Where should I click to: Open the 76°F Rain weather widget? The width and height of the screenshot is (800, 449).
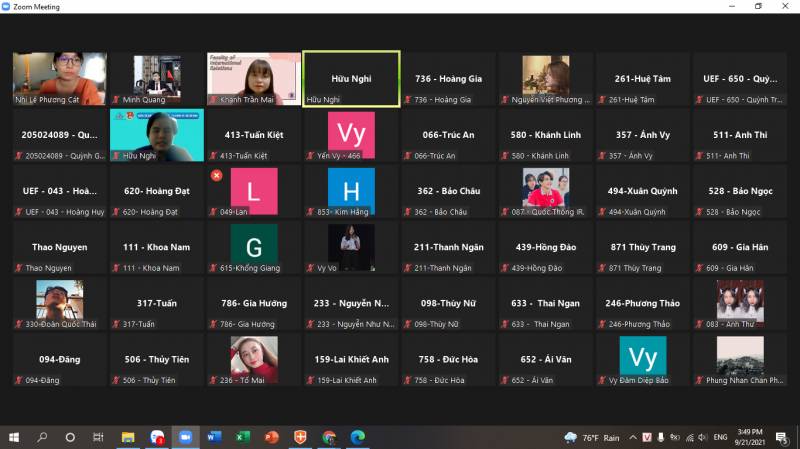click(593, 437)
